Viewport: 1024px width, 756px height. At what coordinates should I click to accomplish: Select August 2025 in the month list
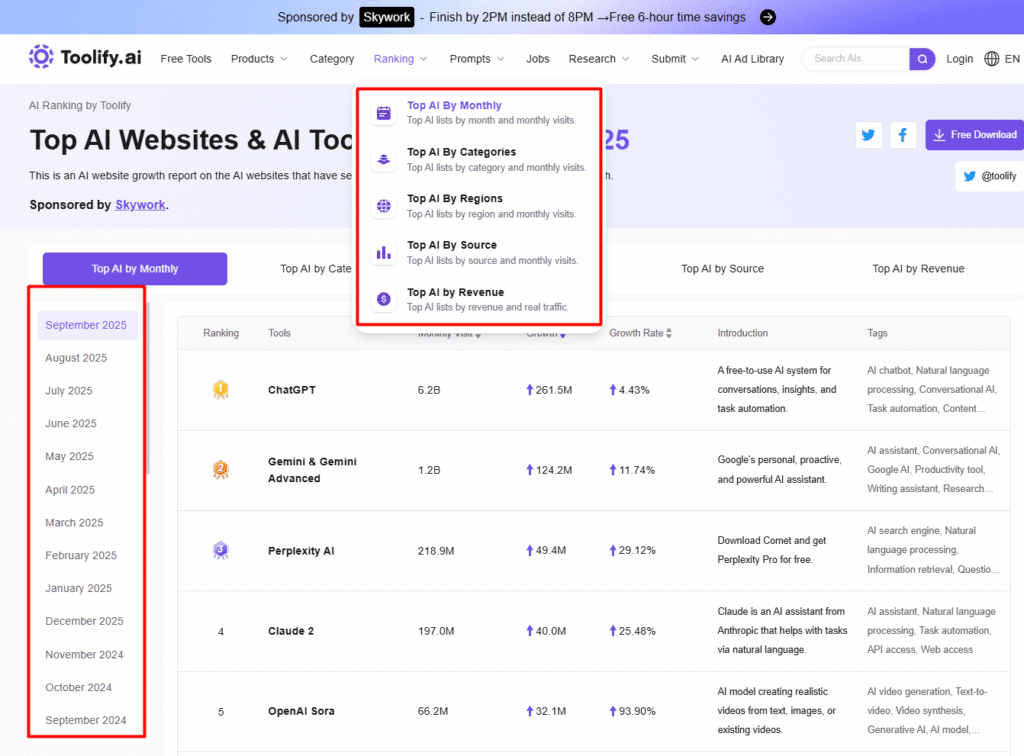point(76,358)
